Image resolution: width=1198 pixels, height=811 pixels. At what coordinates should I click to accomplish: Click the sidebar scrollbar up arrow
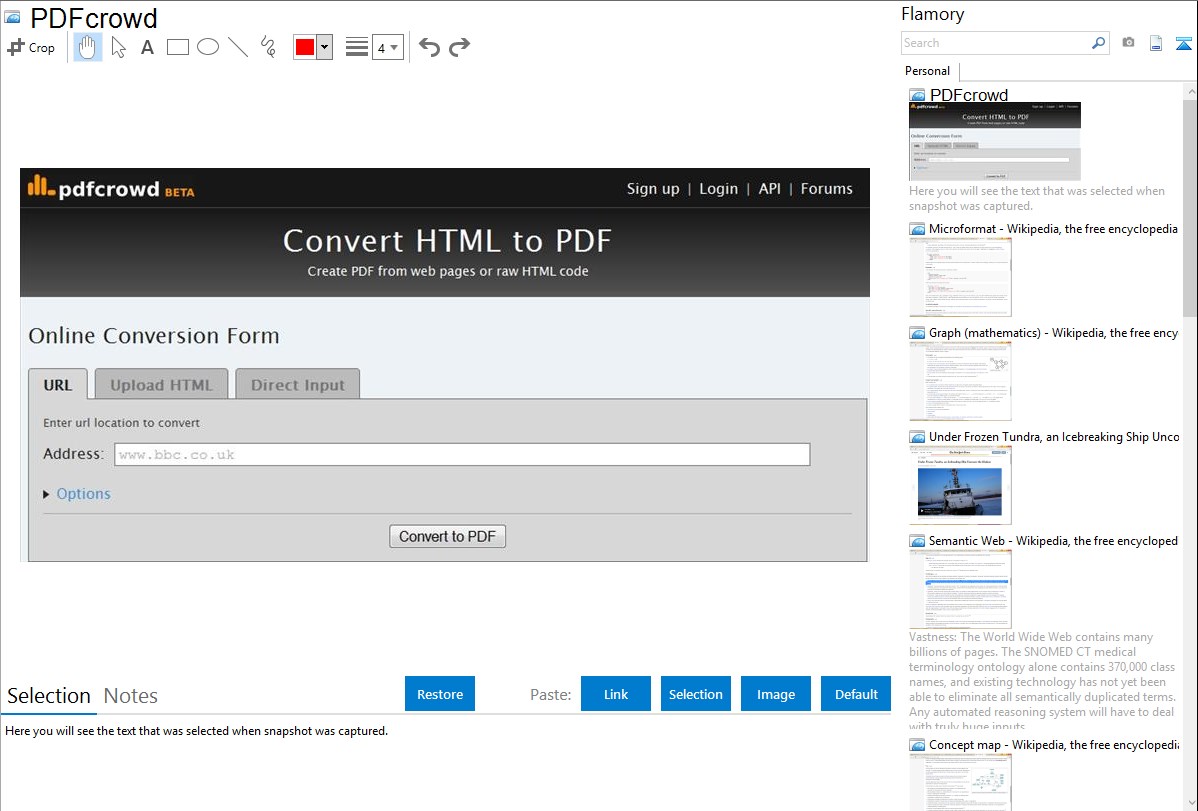click(1190, 92)
